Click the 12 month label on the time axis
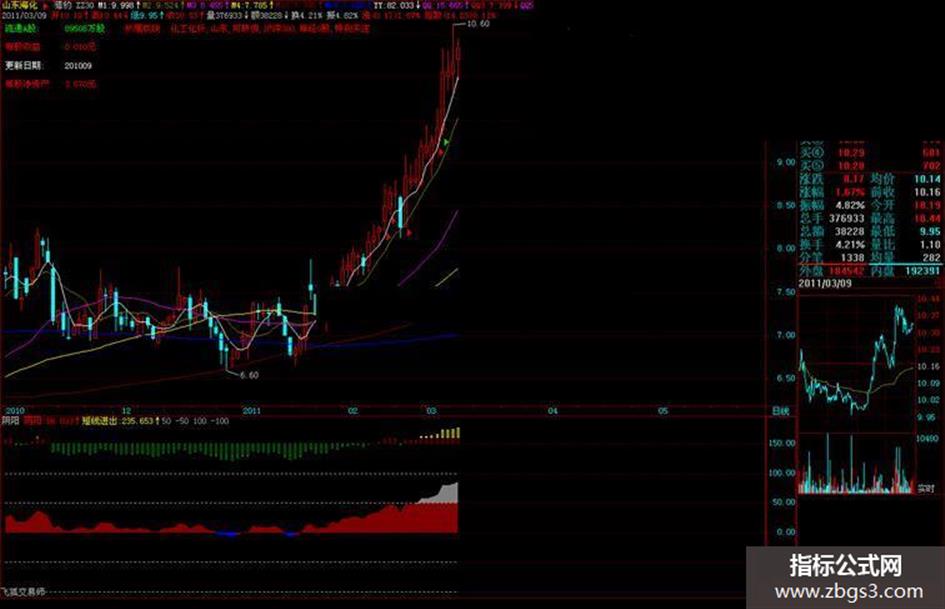This screenshot has height=609, width=945. coord(127,411)
